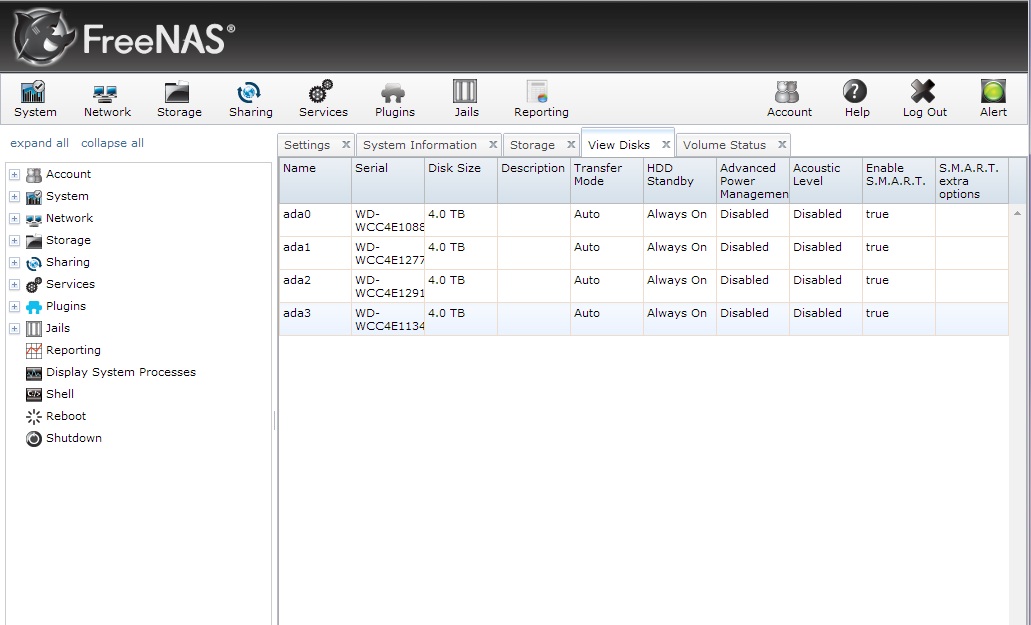The image size is (1031, 625).
Task: Expand the Jails tree node
Action: tap(14, 329)
